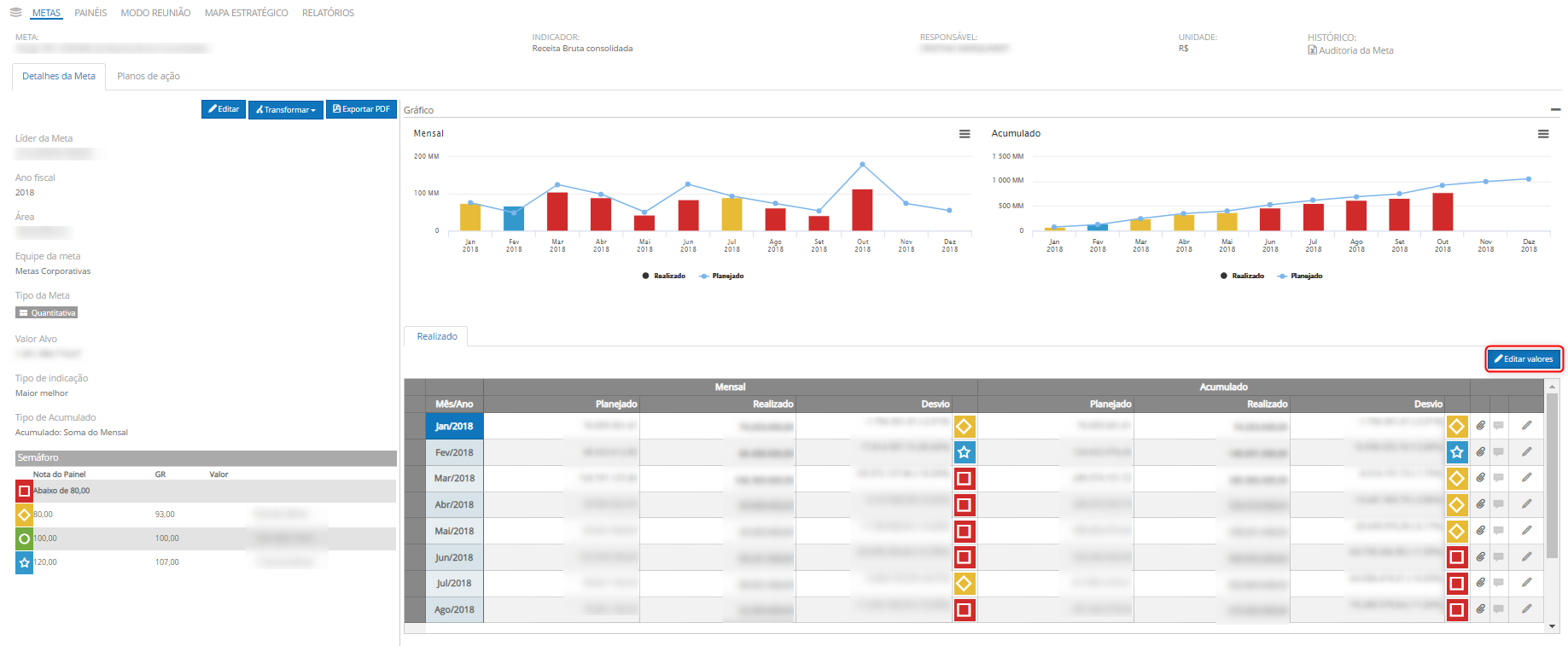This screenshot has width=1568, height=646.
Task: Select the Jan/2018 row header
Action: click(x=454, y=426)
